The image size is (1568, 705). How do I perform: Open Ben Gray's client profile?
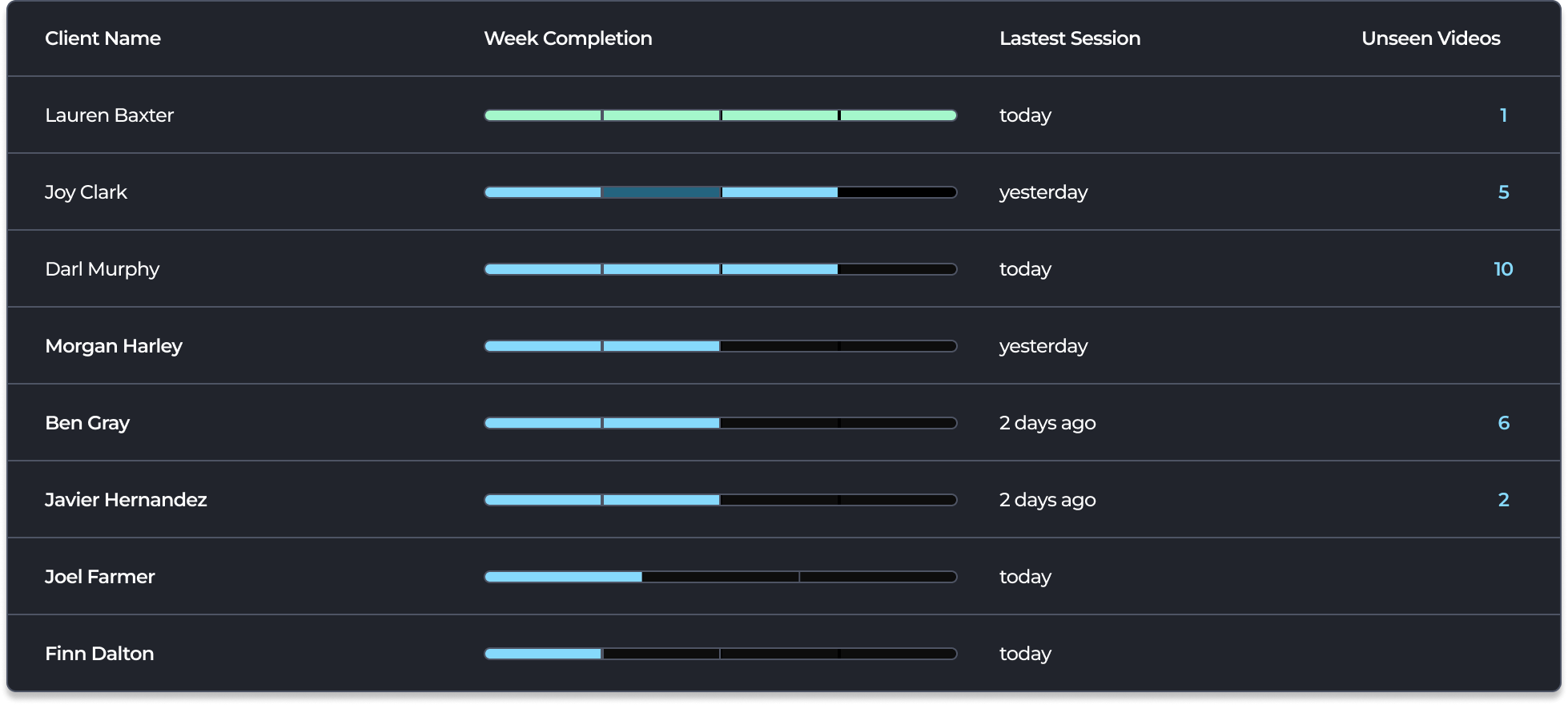pos(784,423)
